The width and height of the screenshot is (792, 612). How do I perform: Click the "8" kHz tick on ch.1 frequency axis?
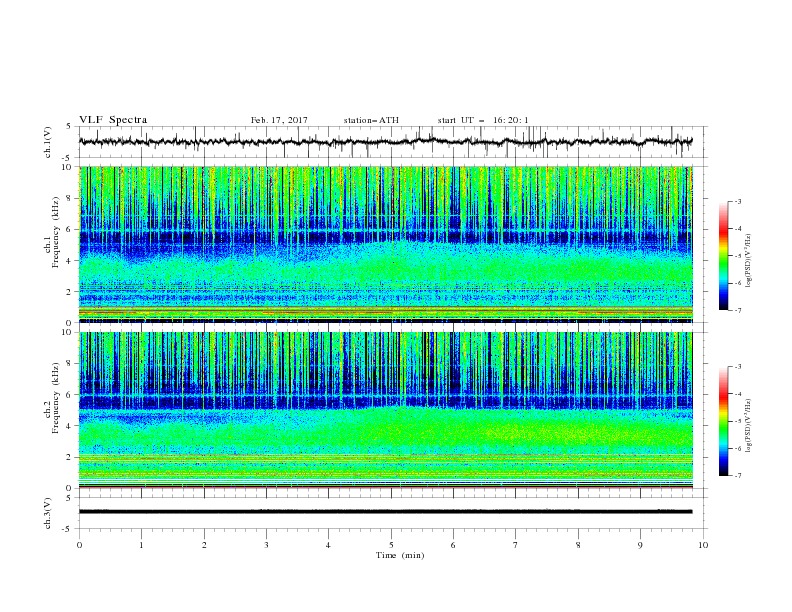[x=69, y=198]
